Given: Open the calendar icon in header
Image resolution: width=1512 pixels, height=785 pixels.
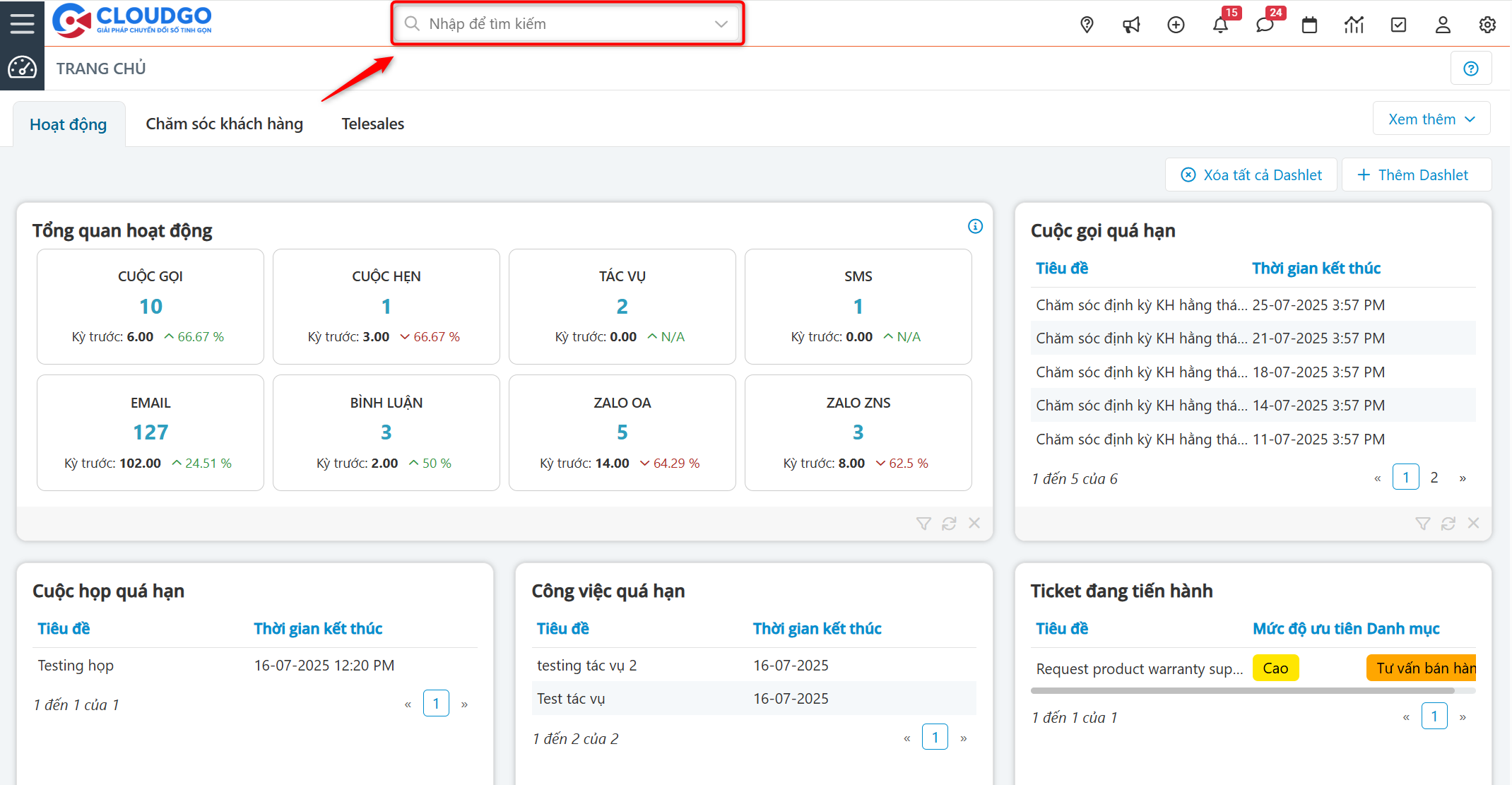Looking at the screenshot, I should click(x=1309, y=25).
